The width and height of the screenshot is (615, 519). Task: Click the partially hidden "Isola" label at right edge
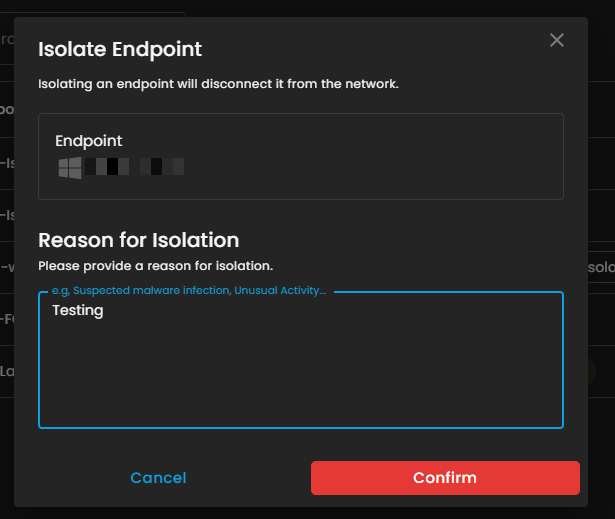pos(600,268)
